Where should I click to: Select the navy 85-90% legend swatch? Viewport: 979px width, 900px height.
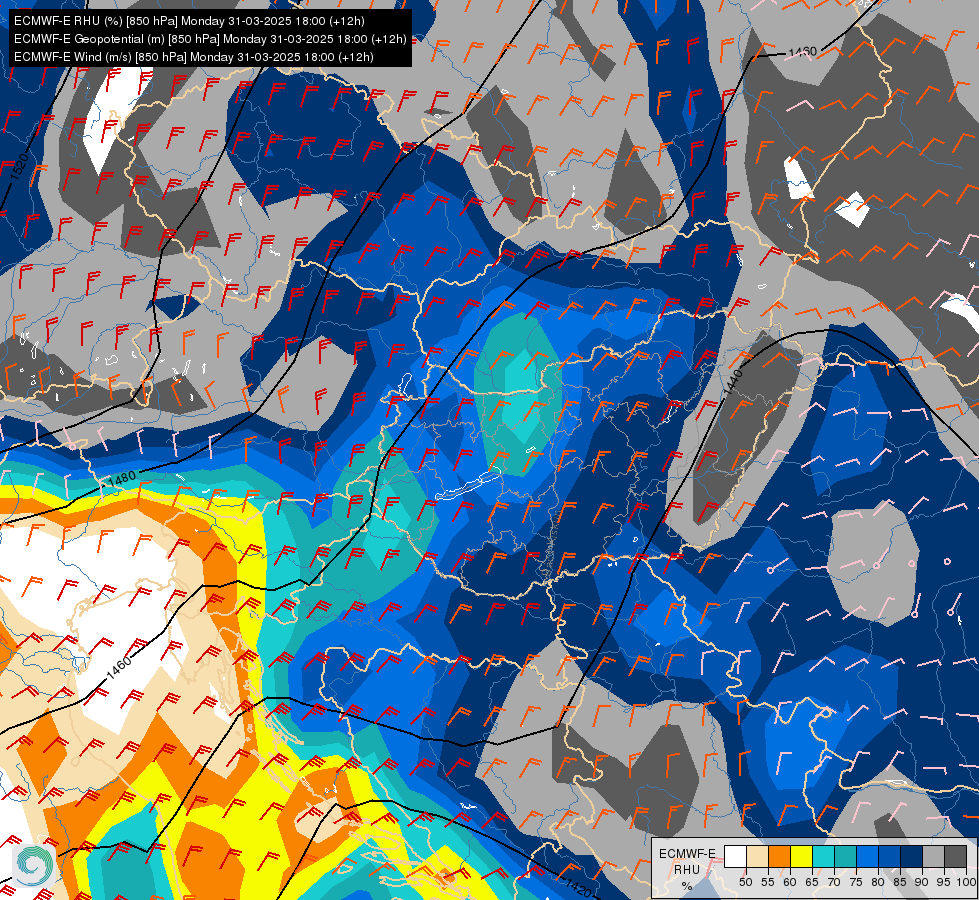[x=912, y=856]
